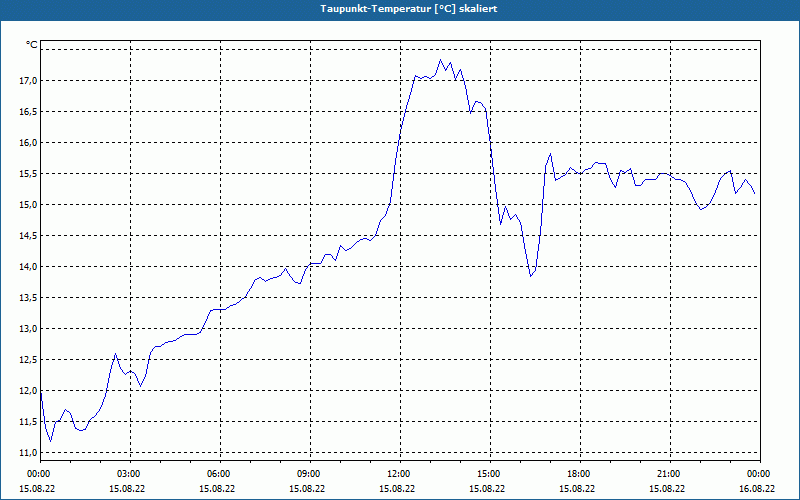Click the 03:00 time axis label
The width and height of the screenshot is (800, 500).
coord(130,473)
